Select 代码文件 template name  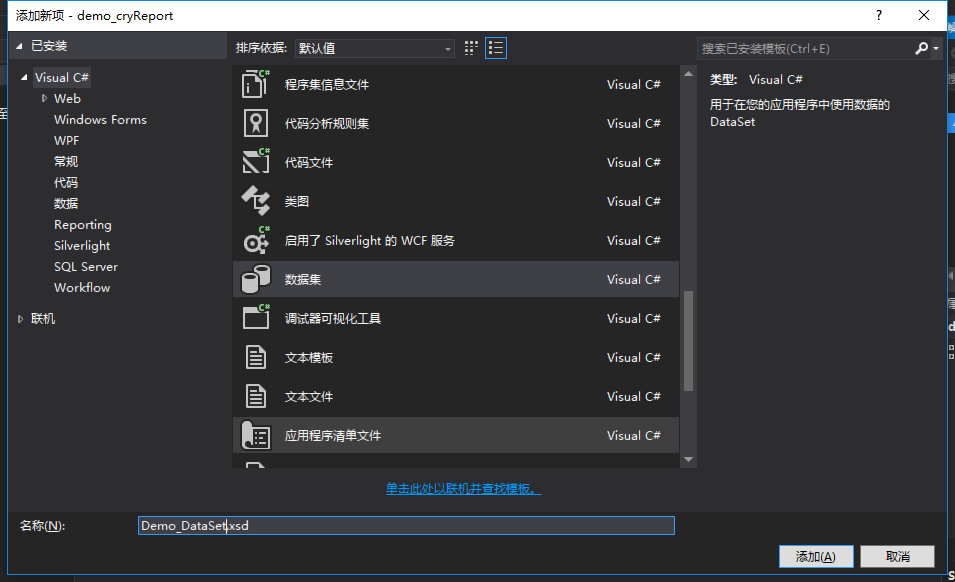pyautogui.click(x=309, y=163)
